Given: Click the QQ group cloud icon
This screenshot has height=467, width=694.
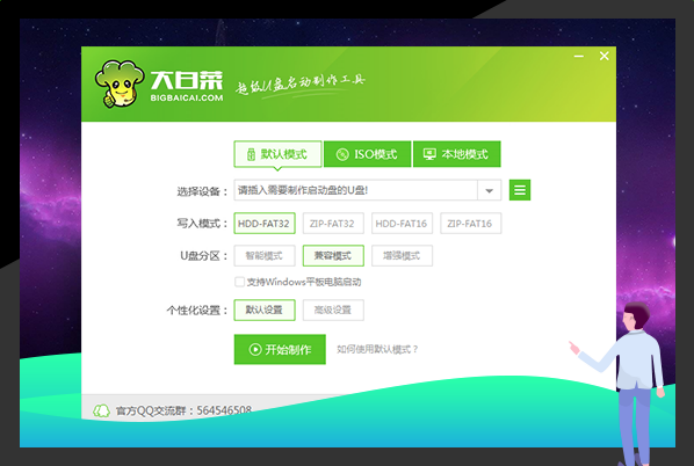Looking at the screenshot, I should tap(101, 410).
